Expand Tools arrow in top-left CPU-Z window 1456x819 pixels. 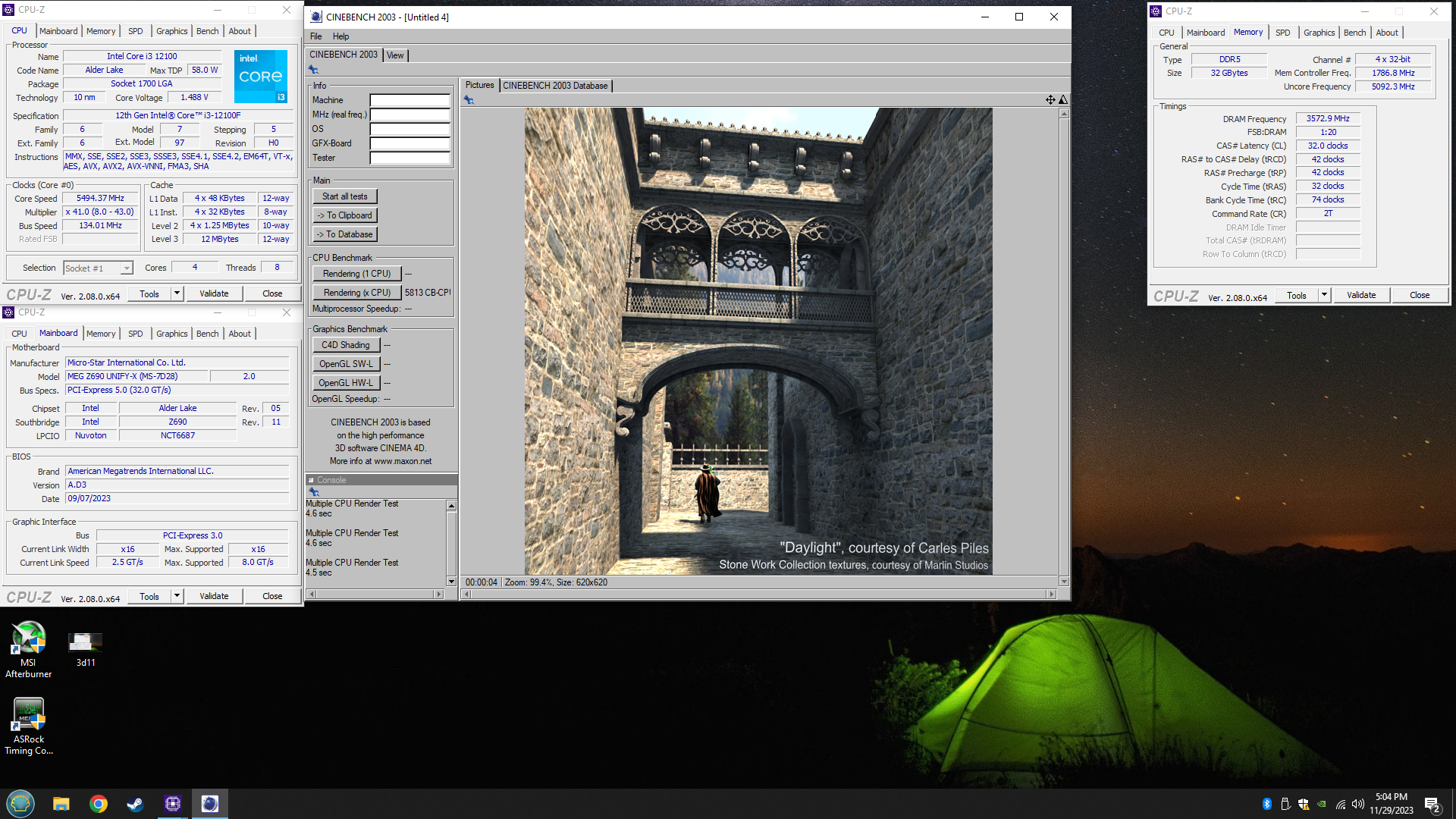pos(177,293)
